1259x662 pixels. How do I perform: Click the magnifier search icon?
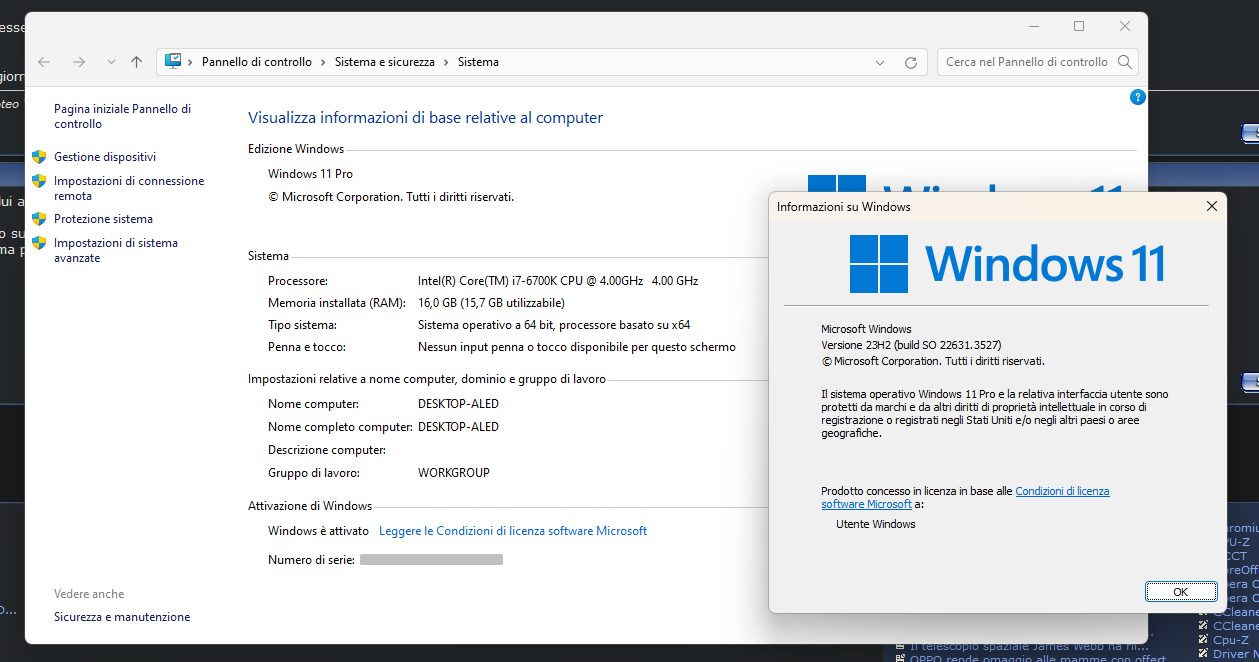click(x=1125, y=62)
